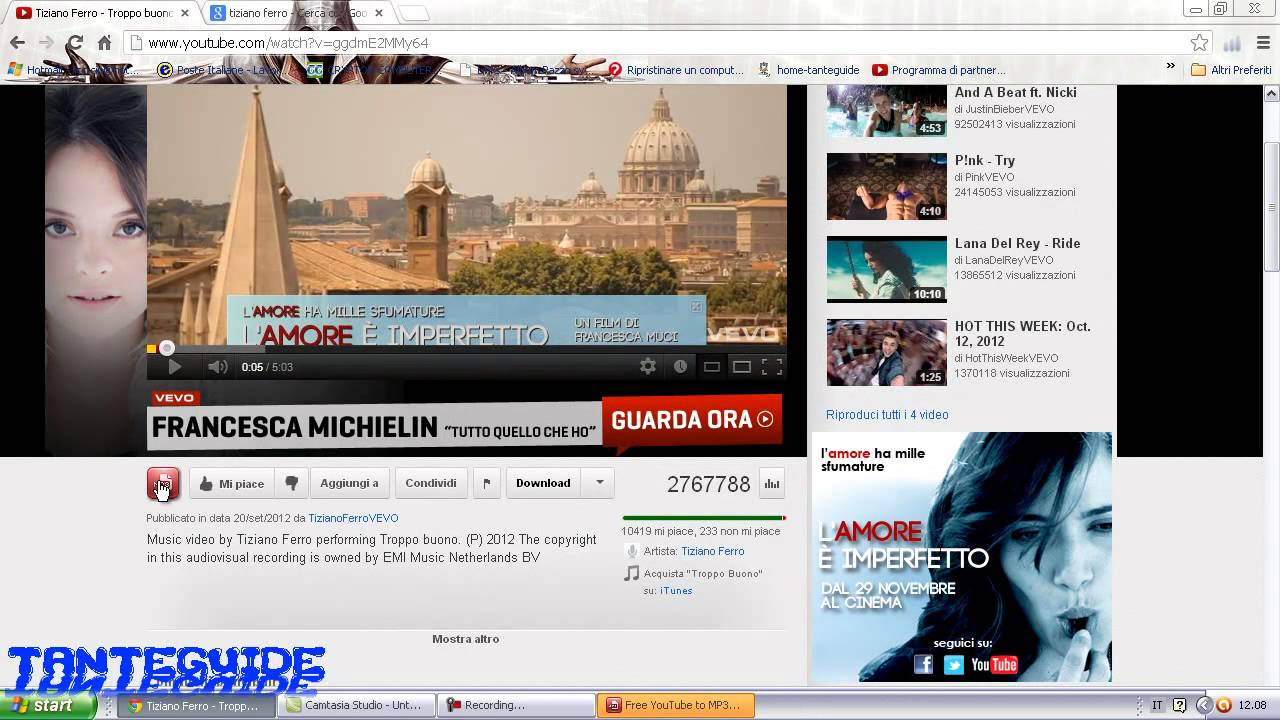
Task: Open a new browser tab
Action: pyautogui.click(x=414, y=13)
